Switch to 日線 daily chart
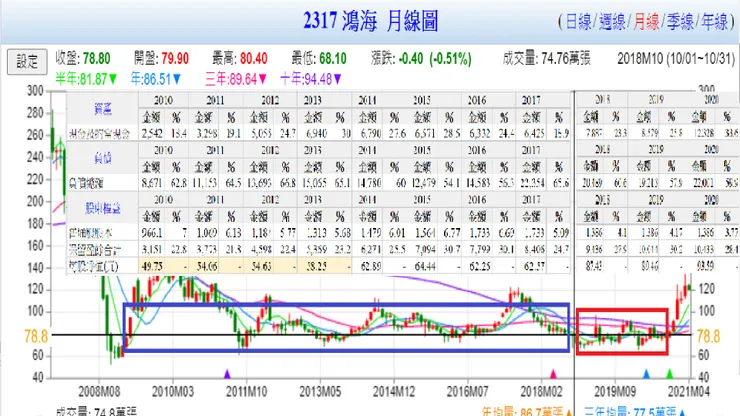 [578, 22]
